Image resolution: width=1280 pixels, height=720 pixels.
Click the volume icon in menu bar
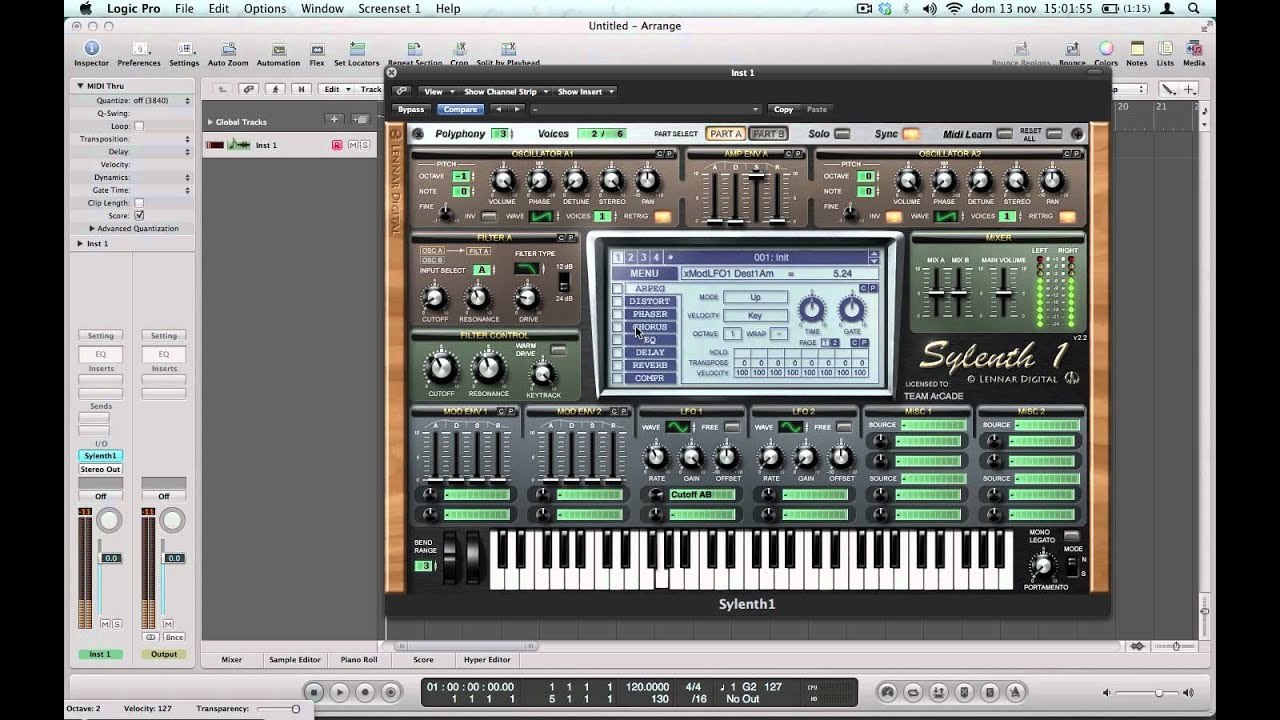tap(930, 8)
